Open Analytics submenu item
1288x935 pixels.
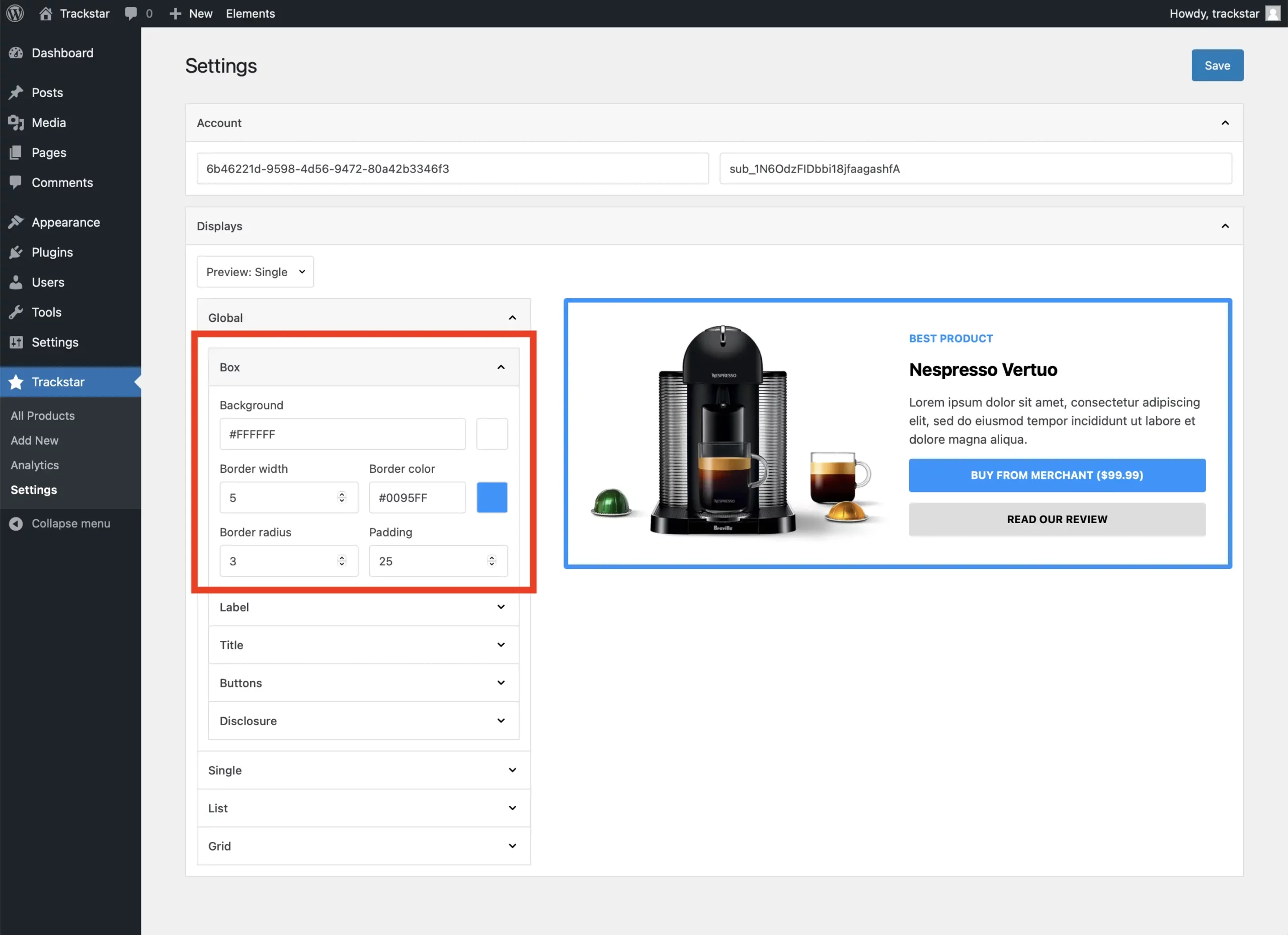(x=35, y=465)
